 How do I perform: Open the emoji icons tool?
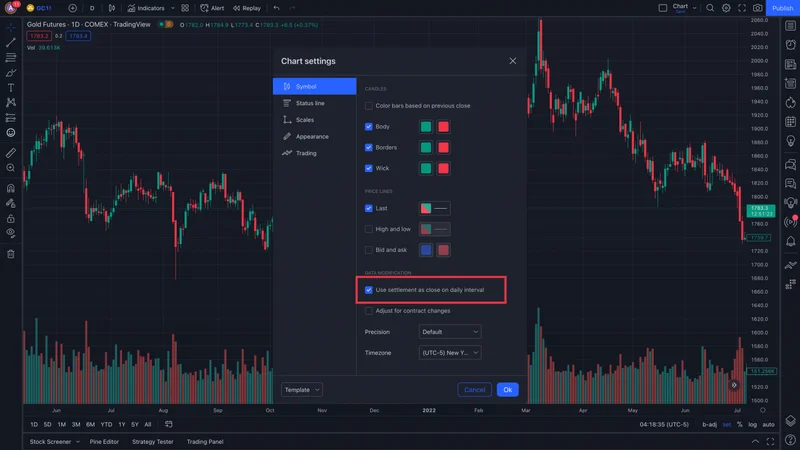(11, 133)
